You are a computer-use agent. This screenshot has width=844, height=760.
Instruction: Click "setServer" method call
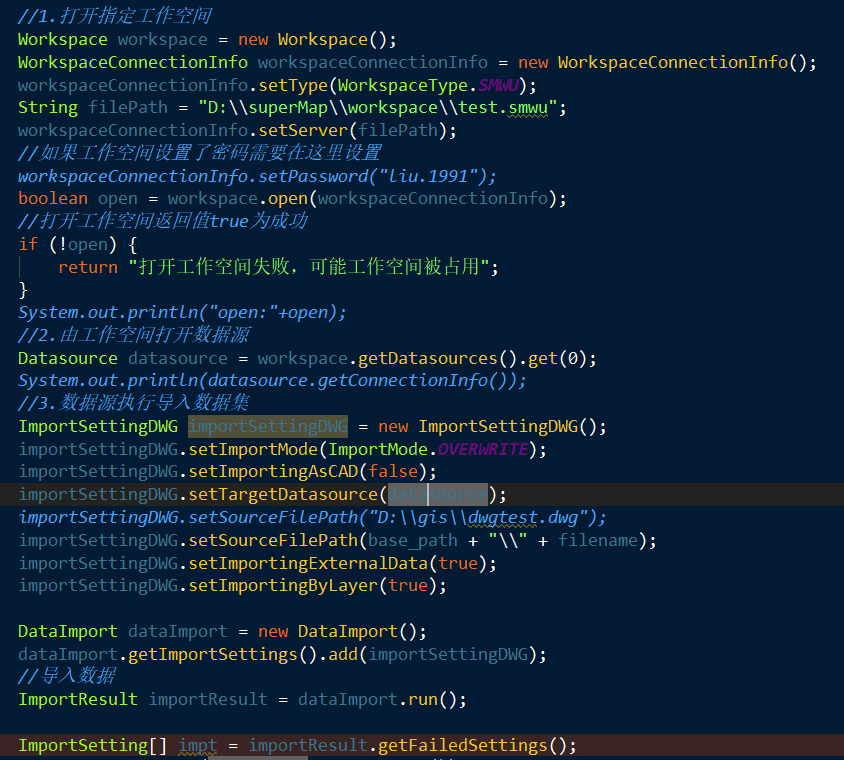[x=303, y=130]
